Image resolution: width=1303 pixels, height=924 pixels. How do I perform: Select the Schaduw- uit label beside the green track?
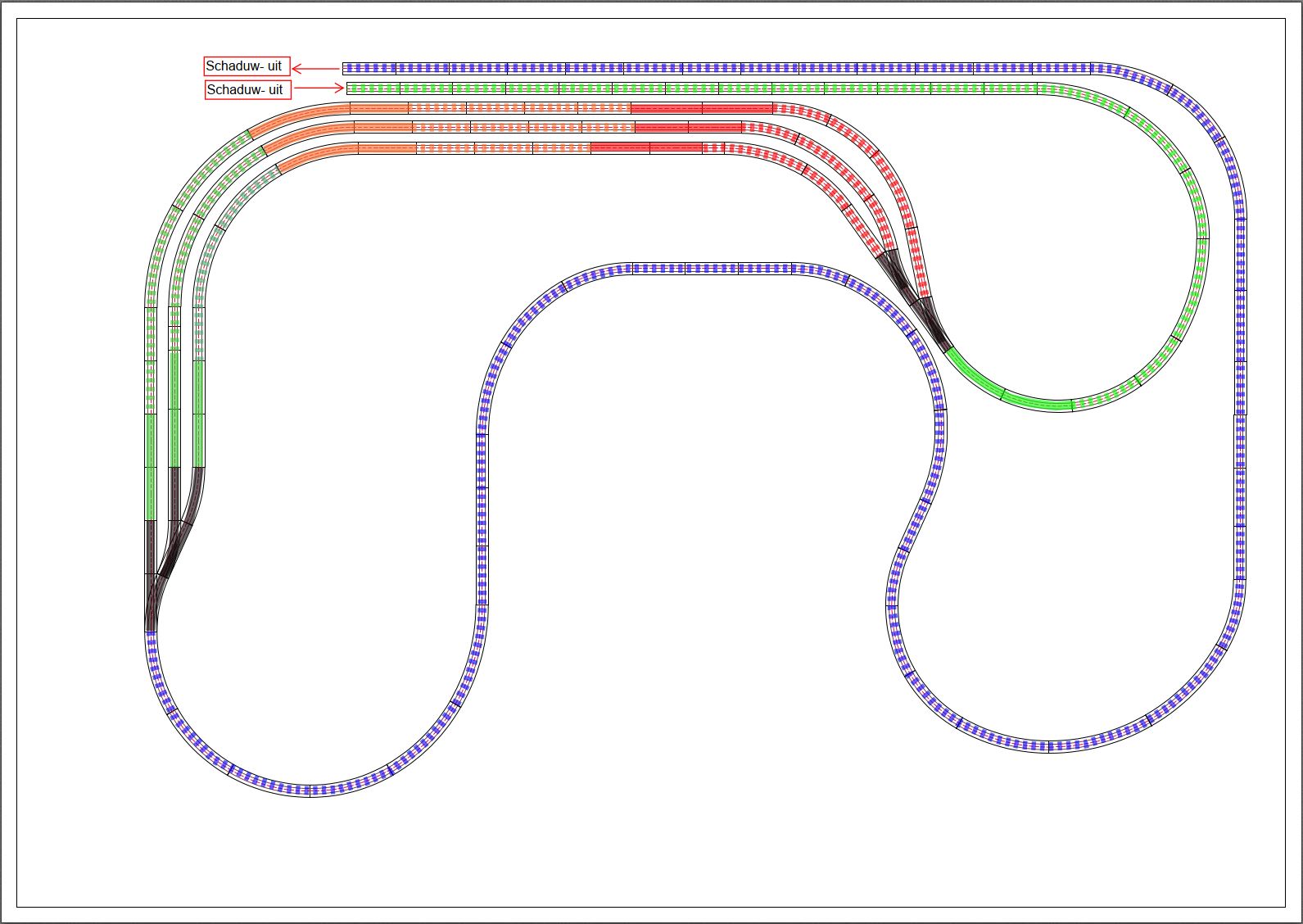247,89
